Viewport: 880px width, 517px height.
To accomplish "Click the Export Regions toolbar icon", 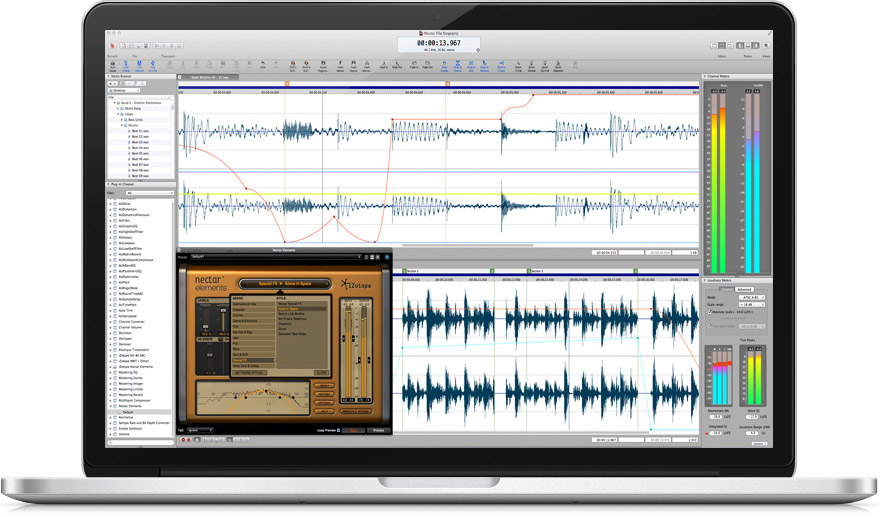I will tap(323, 66).
